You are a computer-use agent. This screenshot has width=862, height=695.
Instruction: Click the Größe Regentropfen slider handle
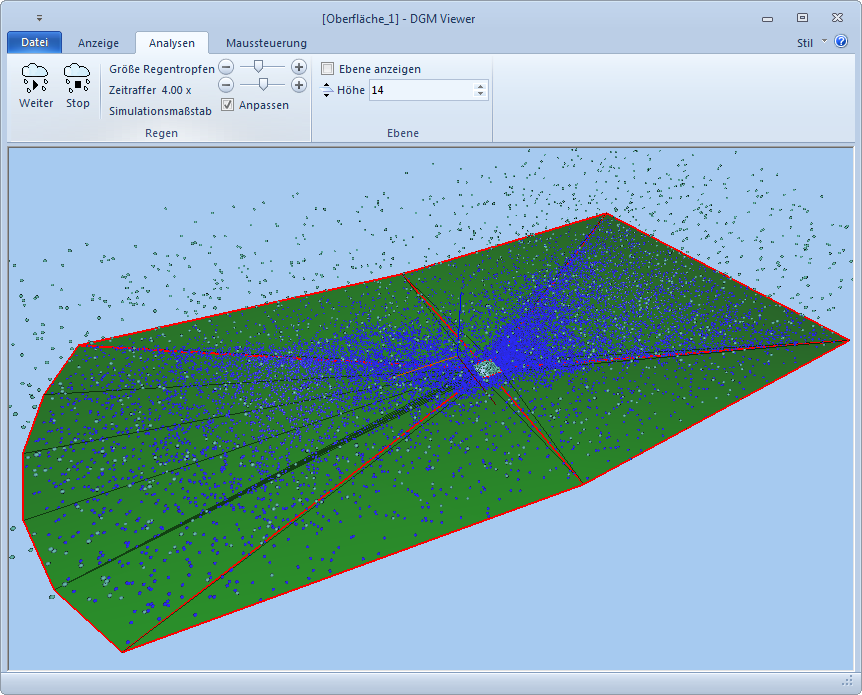259,66
